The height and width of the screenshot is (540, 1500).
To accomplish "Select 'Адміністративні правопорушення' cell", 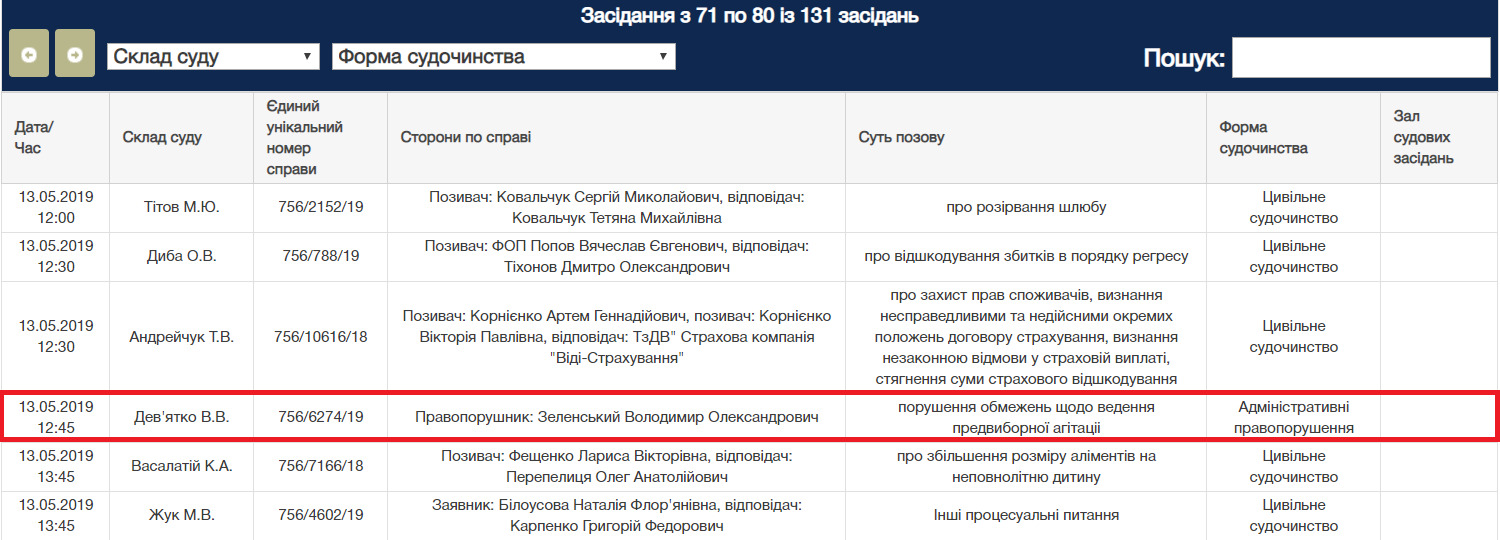I will pos(1293,417).
